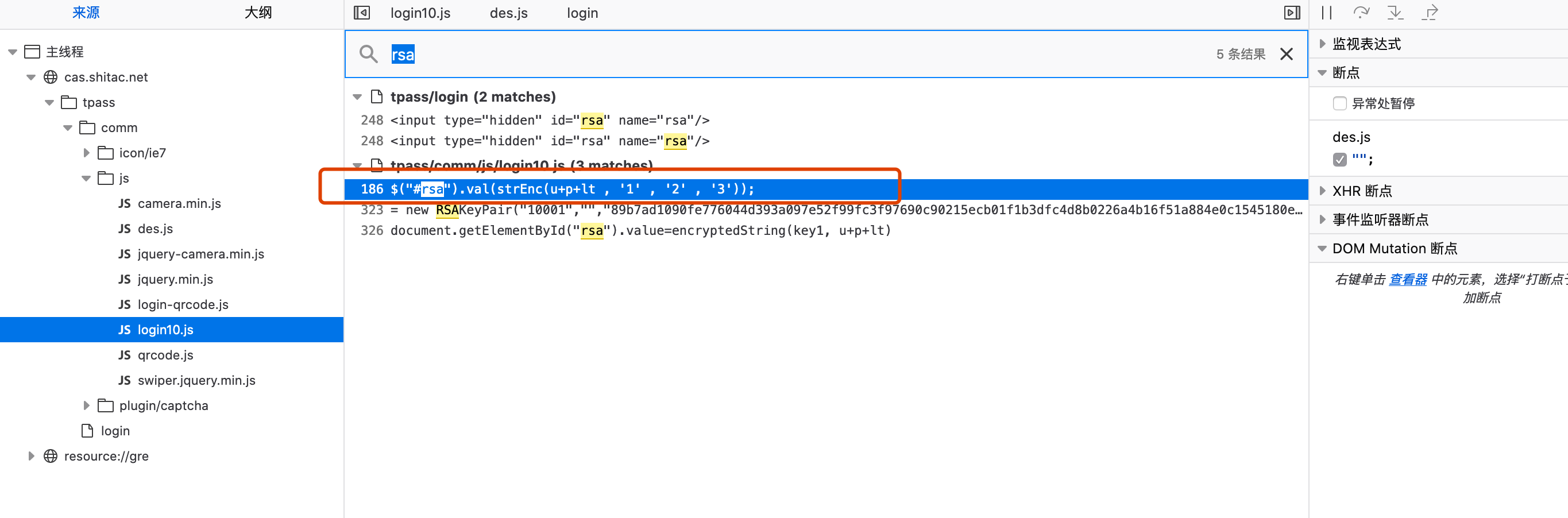Select qrcode.js in the file tree
This screenshot has width=1568, height=518.
pos(165,355)
